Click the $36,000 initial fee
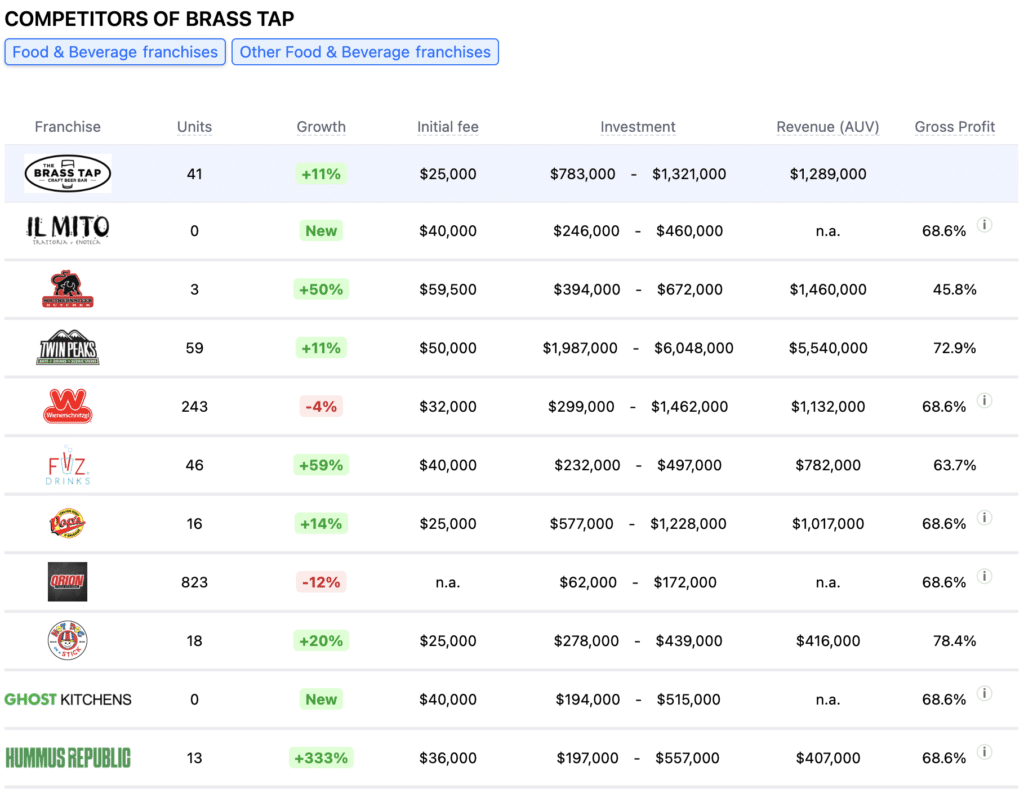 click(x=448, y=758)
